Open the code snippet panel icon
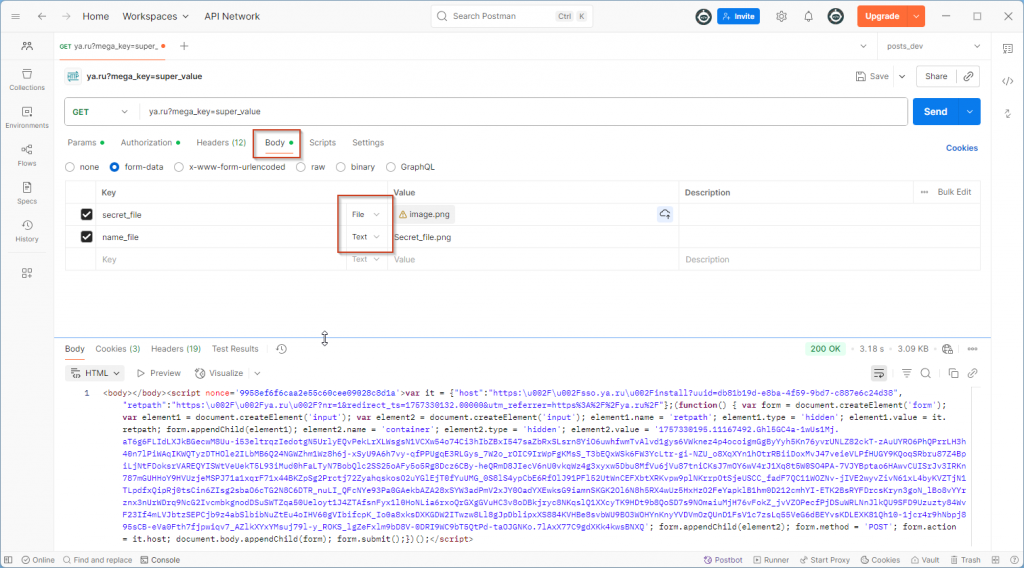The width and height of the screenshot is (1024, 568). point(1008,81)
